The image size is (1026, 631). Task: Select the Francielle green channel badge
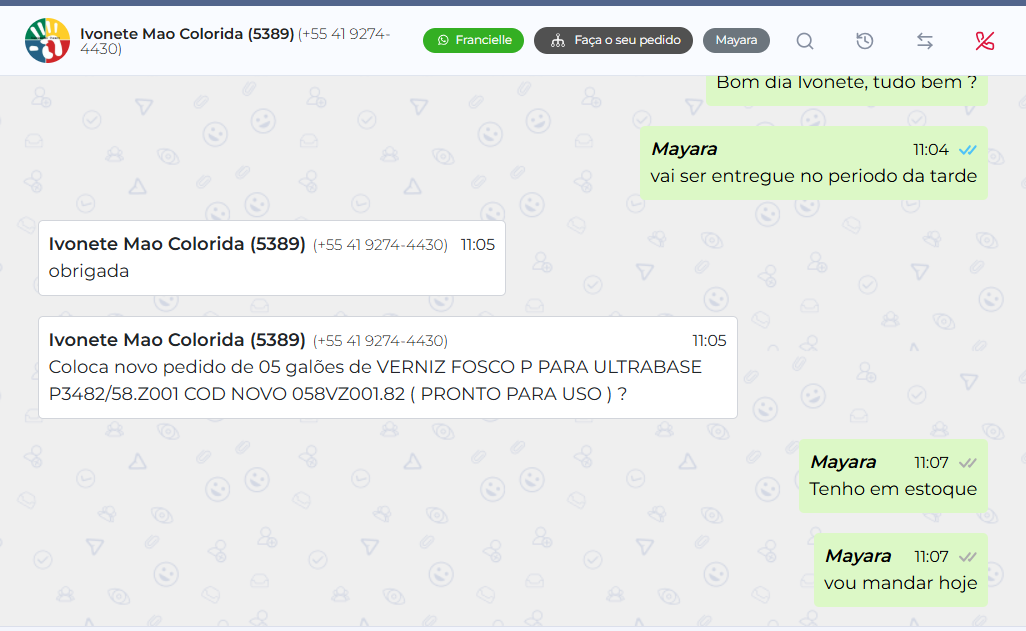pyautogui.click(x=473, y=41)
